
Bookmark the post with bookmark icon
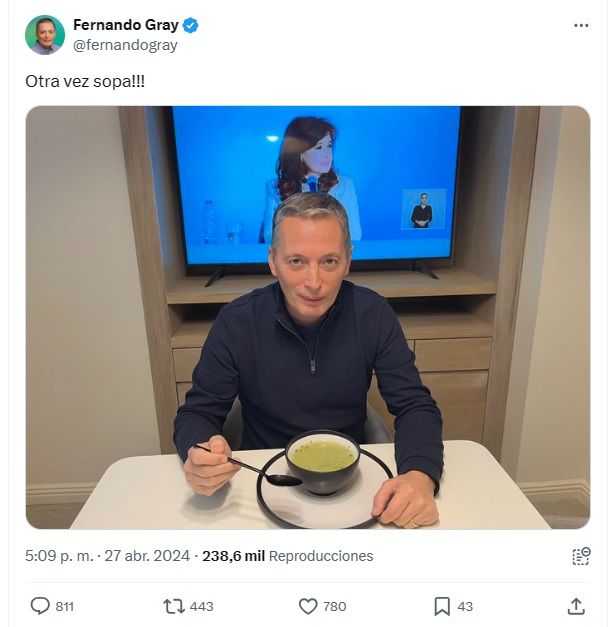[442, 606]
